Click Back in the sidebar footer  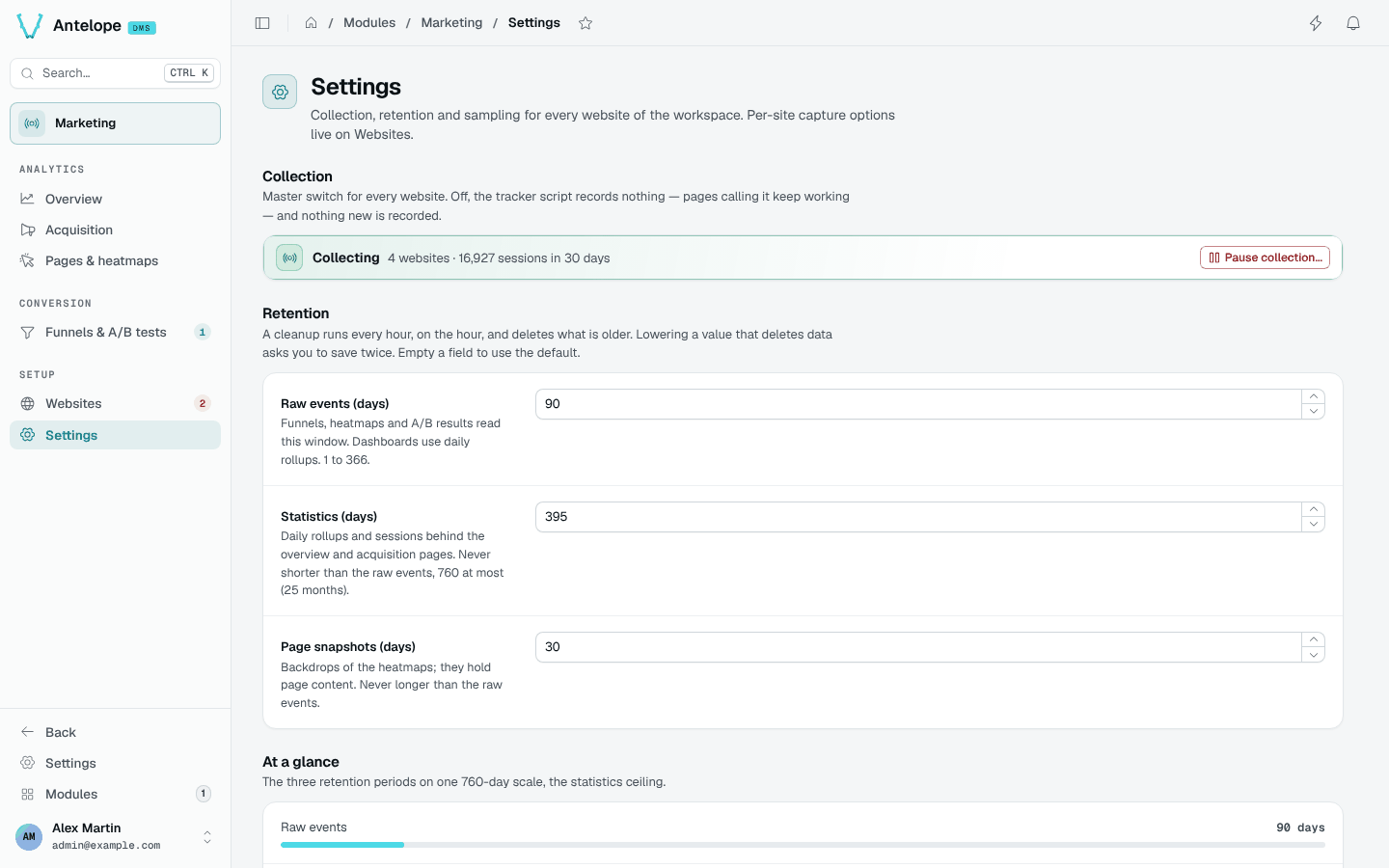115,732
